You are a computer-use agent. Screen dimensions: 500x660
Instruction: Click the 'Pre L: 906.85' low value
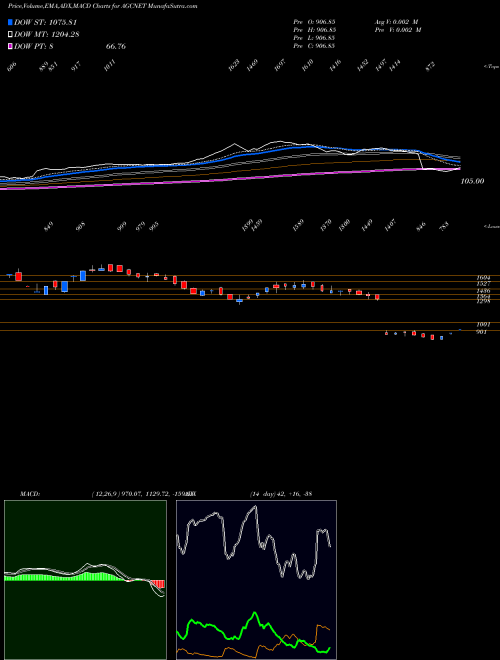coord(314,38)
